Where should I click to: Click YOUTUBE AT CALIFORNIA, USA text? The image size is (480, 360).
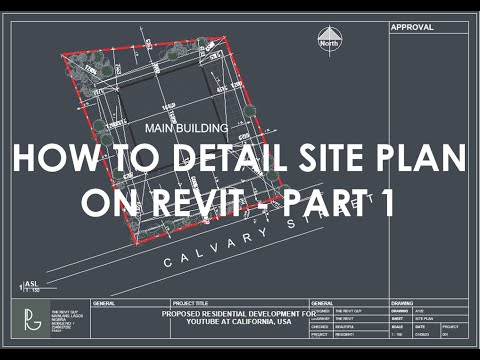pos(239,322)
